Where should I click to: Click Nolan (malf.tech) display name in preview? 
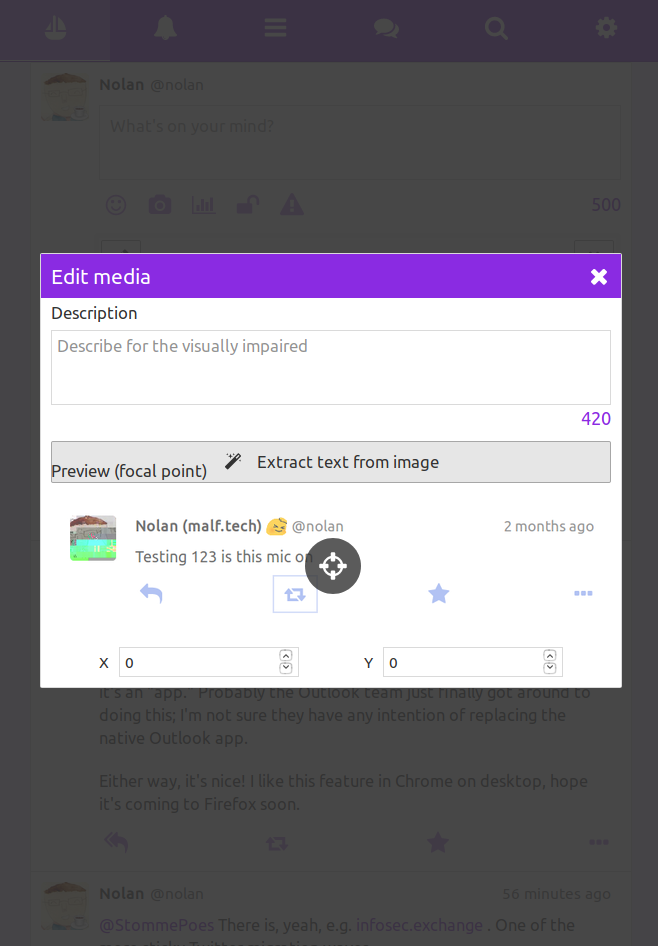coord(198,526)
